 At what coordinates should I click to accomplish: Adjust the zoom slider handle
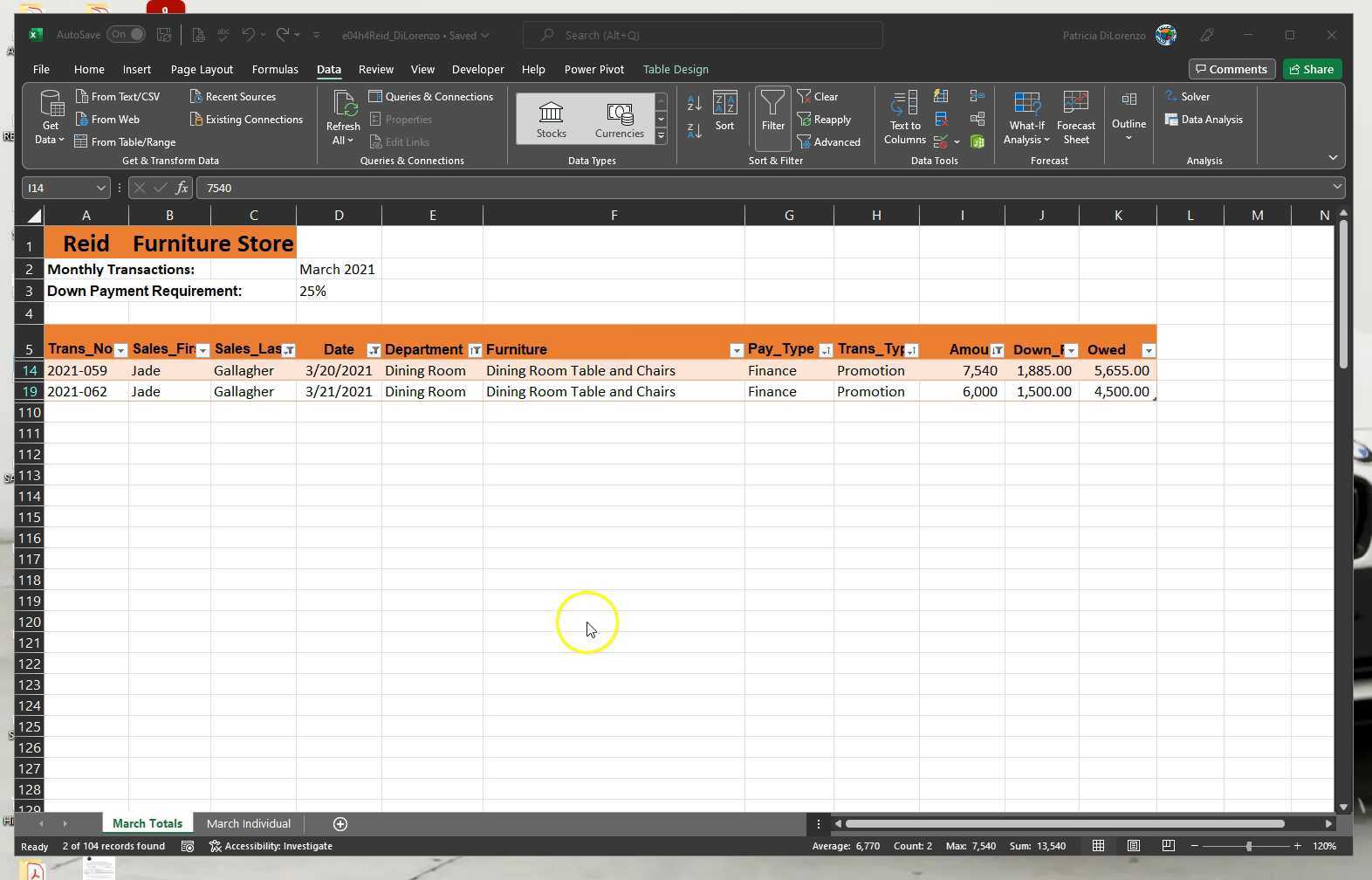pyautogui.click(x=1249, y=846)
